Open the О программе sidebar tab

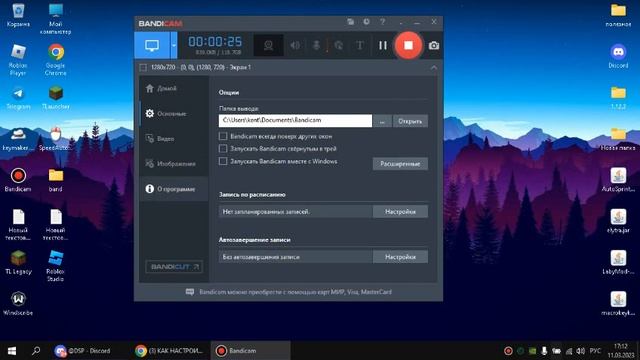click(x=173, y=189)
